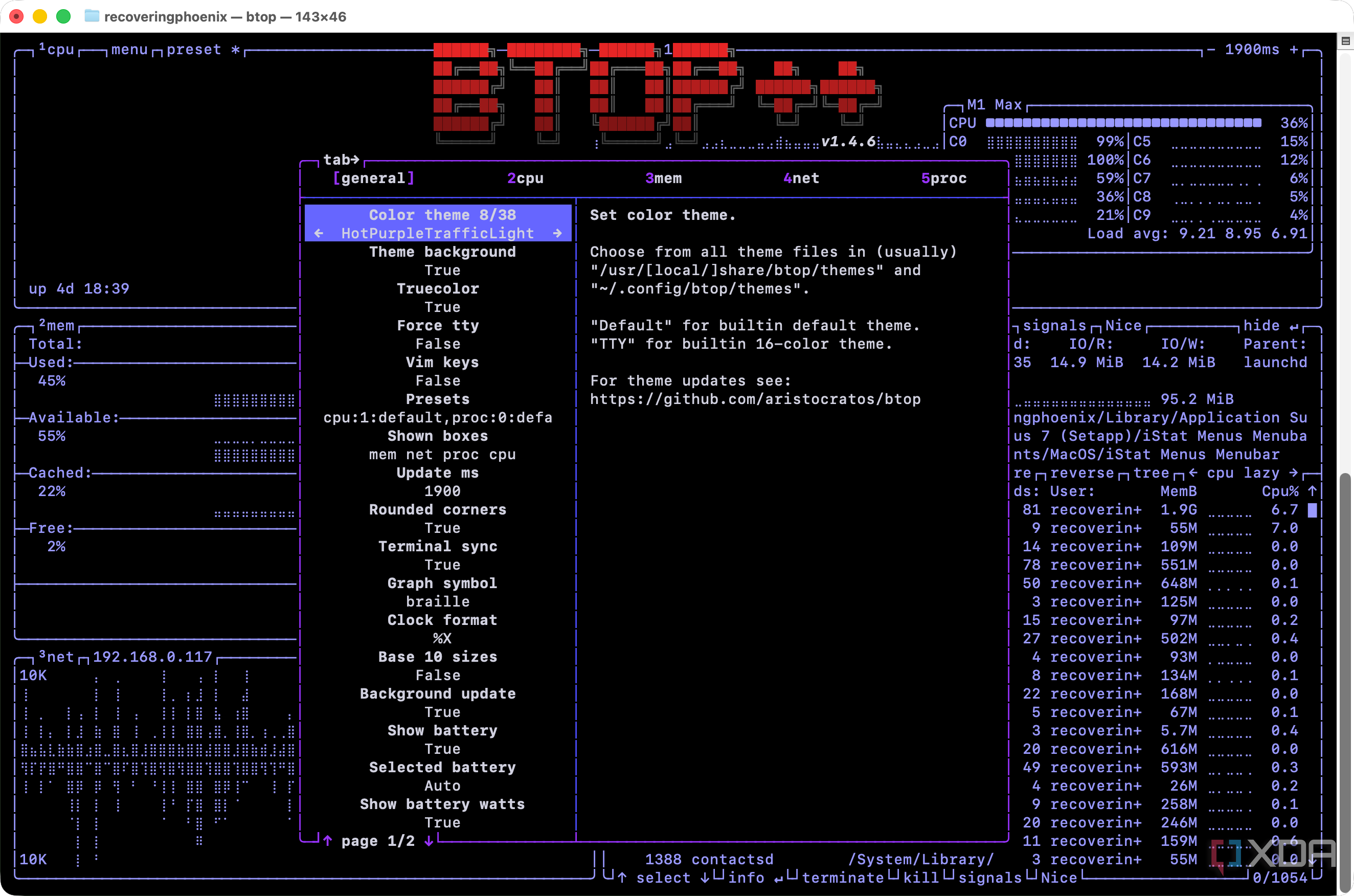
Task: Click the asterisk next to preset
Action: 235,50
